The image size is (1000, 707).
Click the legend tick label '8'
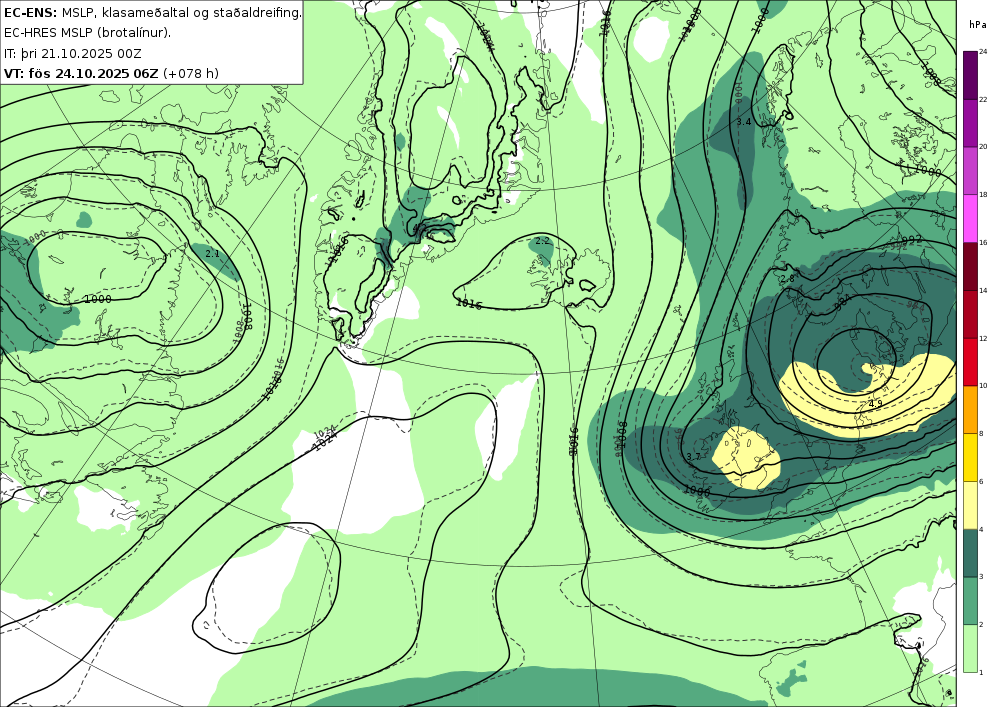click(981, 434)
